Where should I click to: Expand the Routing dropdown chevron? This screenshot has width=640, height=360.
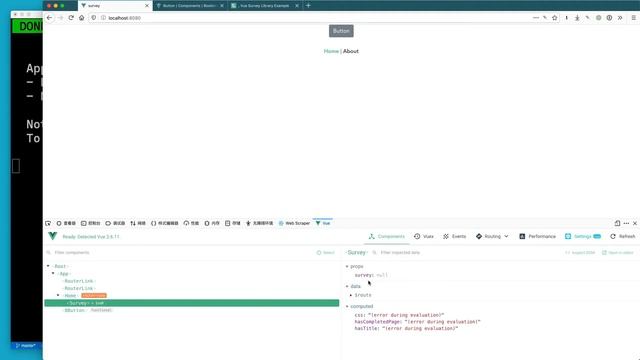coord(507,236)
